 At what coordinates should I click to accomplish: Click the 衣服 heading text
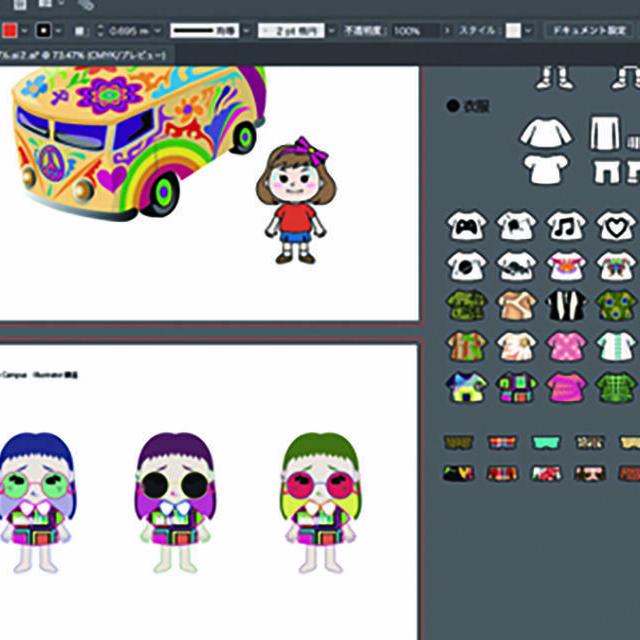476,106
